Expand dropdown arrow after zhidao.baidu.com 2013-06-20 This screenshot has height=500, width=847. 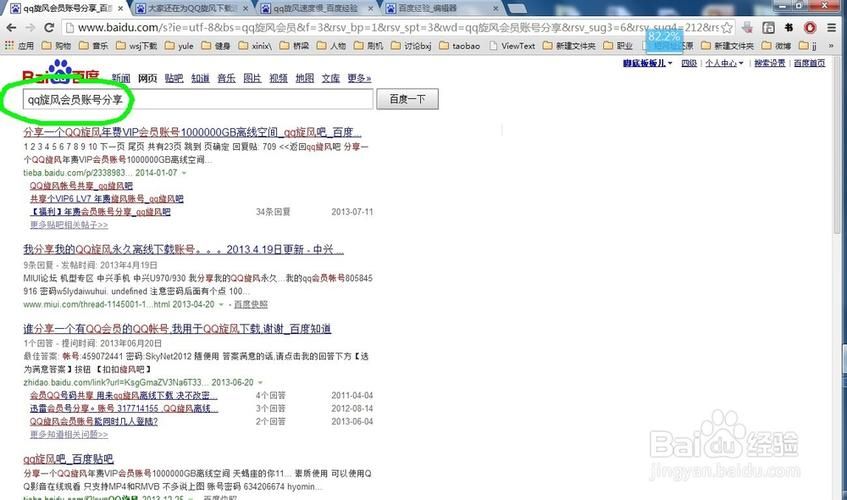pos(260,382)
